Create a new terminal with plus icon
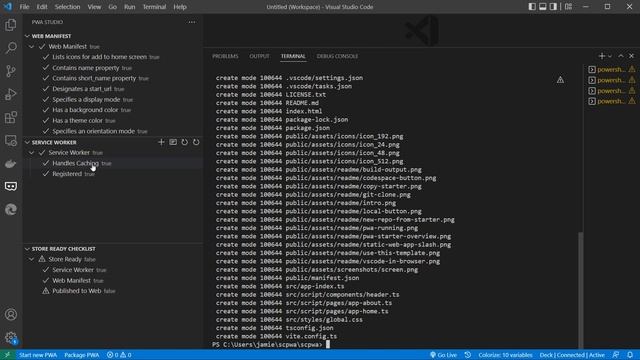 602,56
